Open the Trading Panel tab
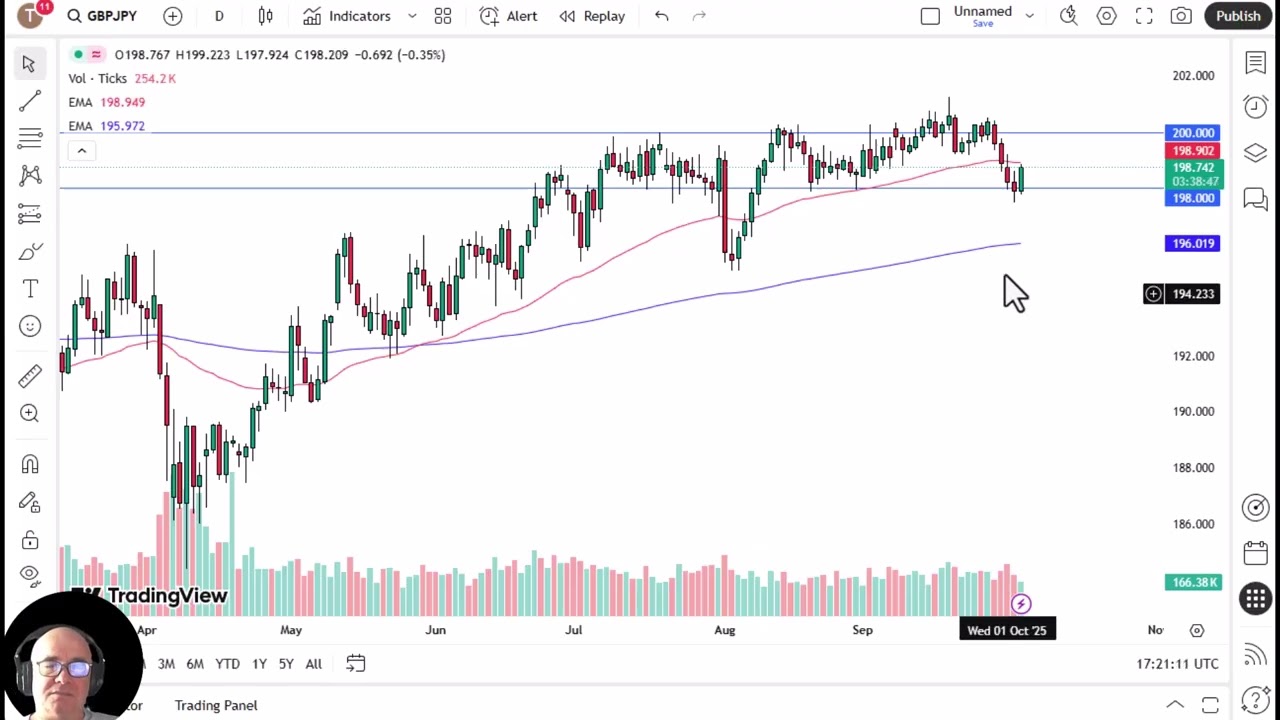 (216, 705)
